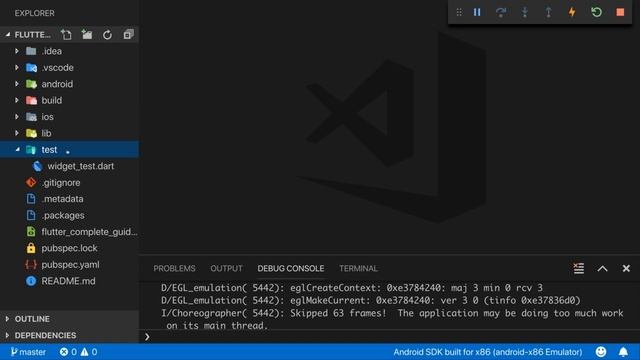Open pubspec.yaml file
The width and height of the screenshot is (640, 360).
pos(69,264)
